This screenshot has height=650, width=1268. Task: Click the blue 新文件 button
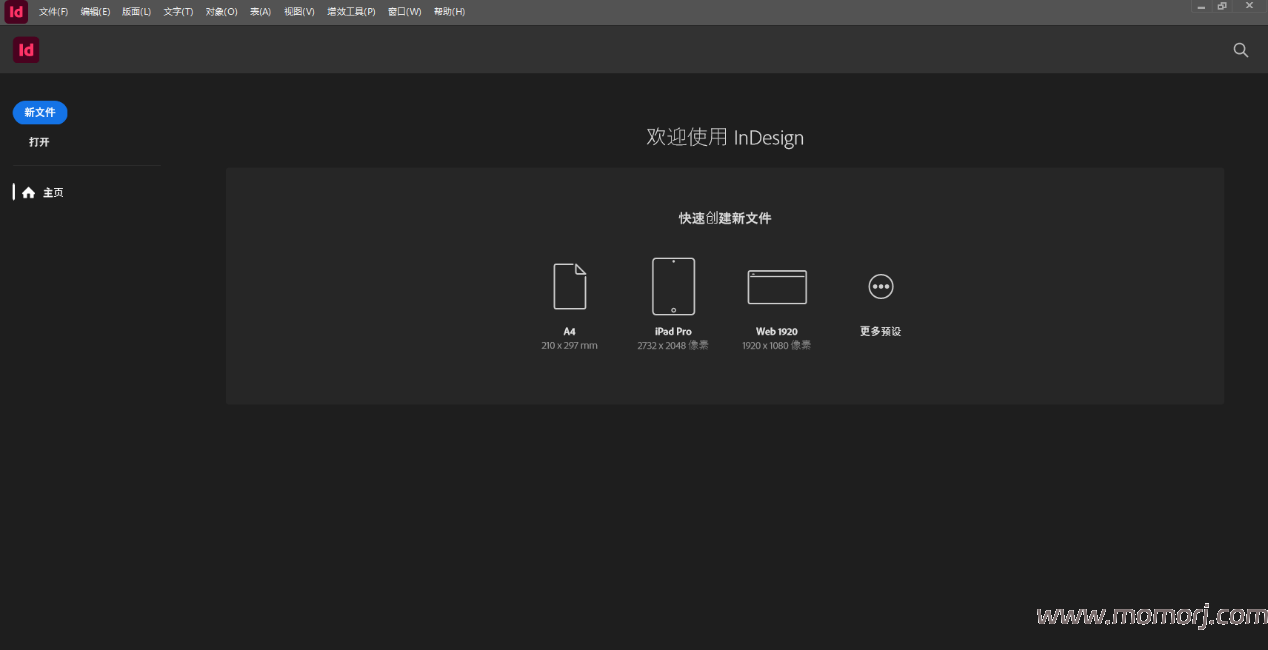[40, 113]
